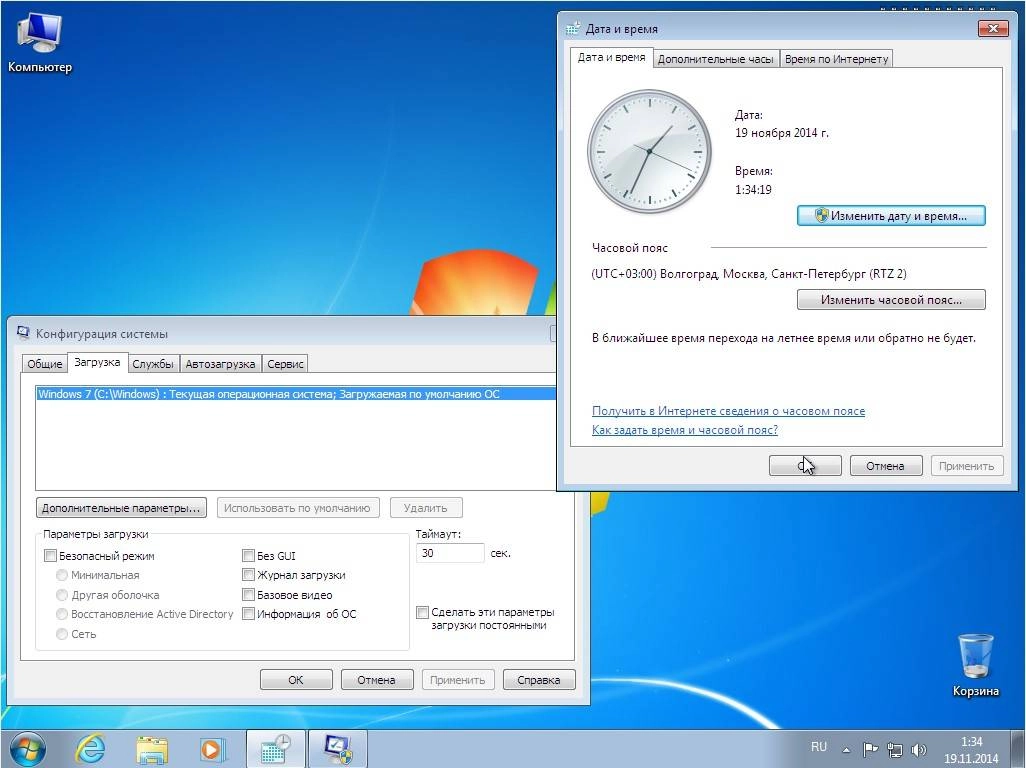Viewport: 1026px width, 768px height.
Task: Select Date and Time taskbar button
Action: [275, 749]
